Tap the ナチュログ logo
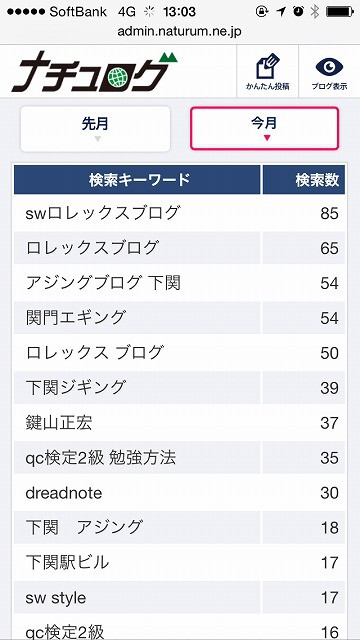Screen dimensions: 360x640 95,71
